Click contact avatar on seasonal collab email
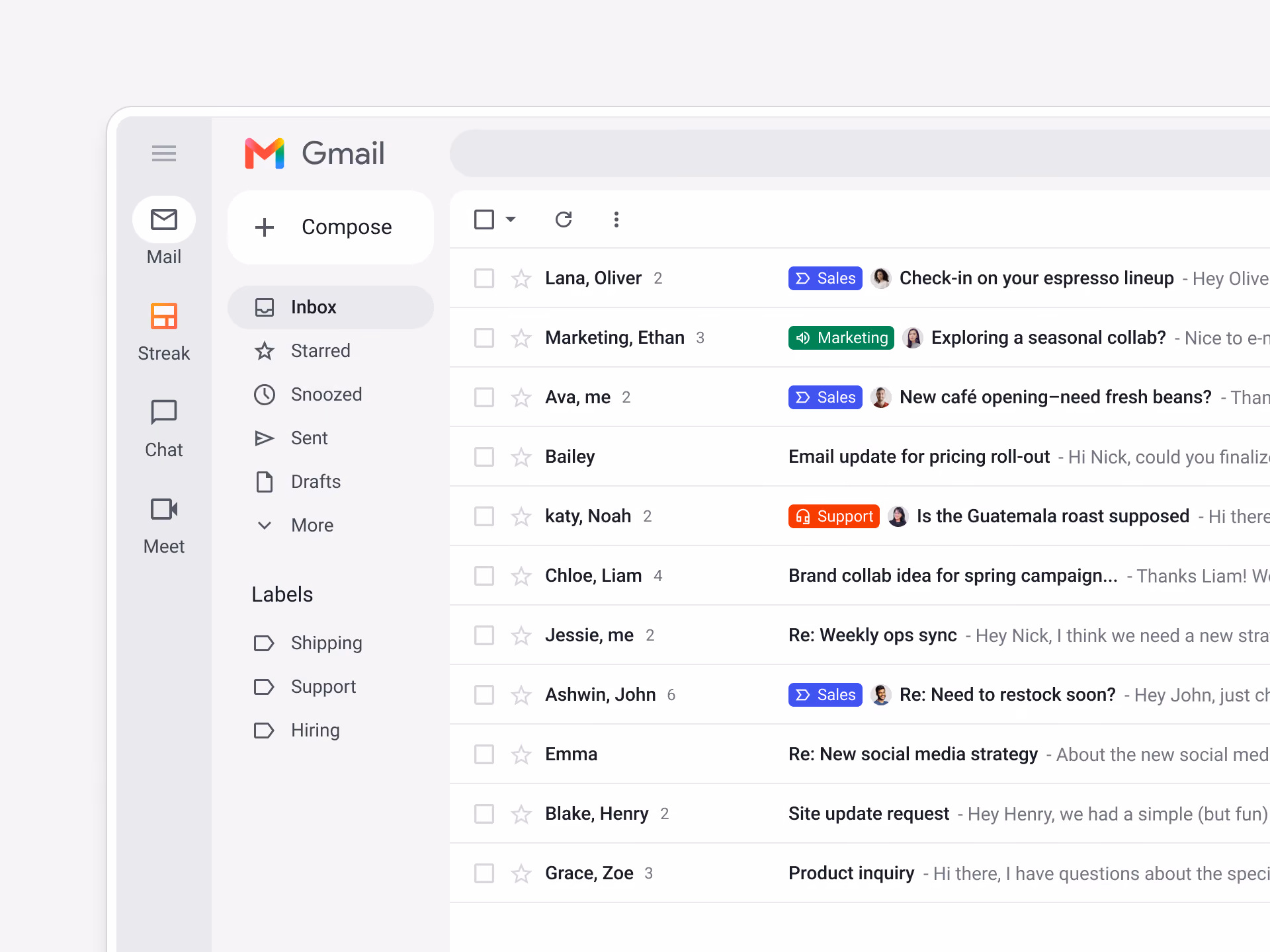 [913, 338]
